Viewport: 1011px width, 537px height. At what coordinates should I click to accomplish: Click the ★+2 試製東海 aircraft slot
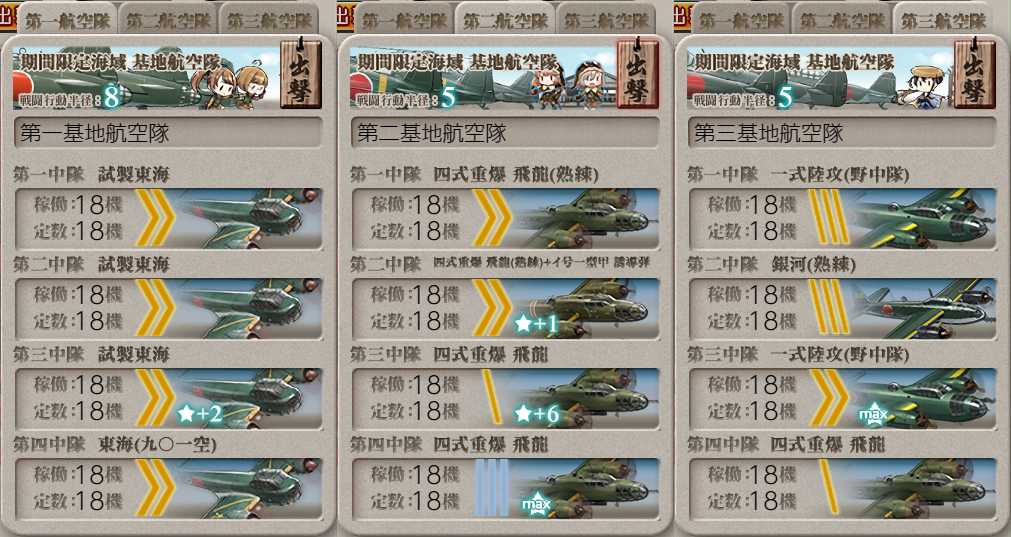[168, 398]
